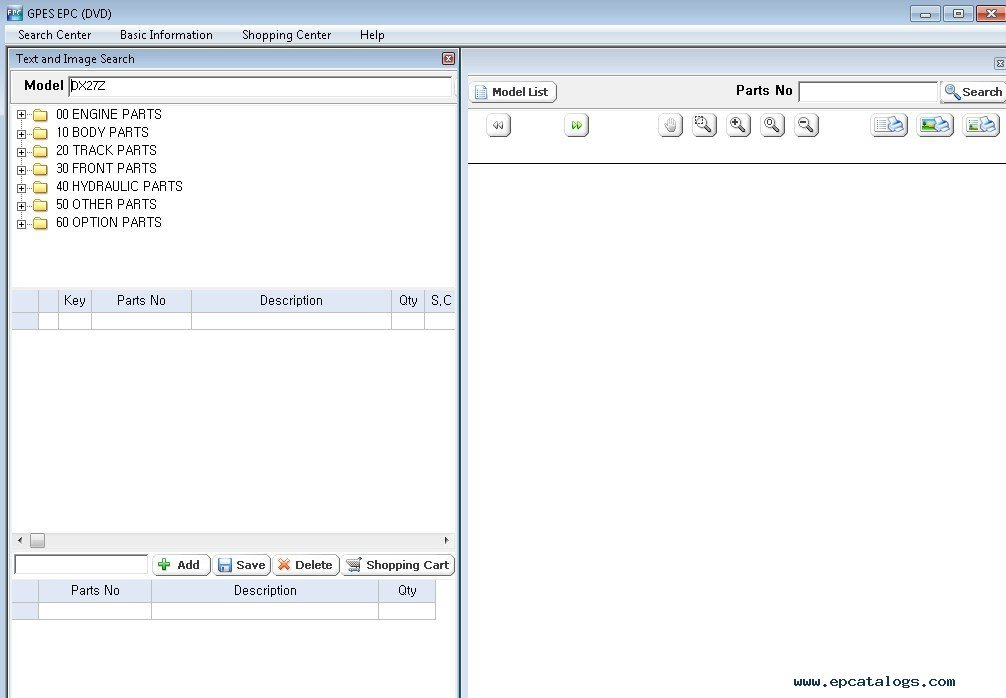Click the 60 OPTION PARTS folder icon
The image size is (1006, 698).
40,223
